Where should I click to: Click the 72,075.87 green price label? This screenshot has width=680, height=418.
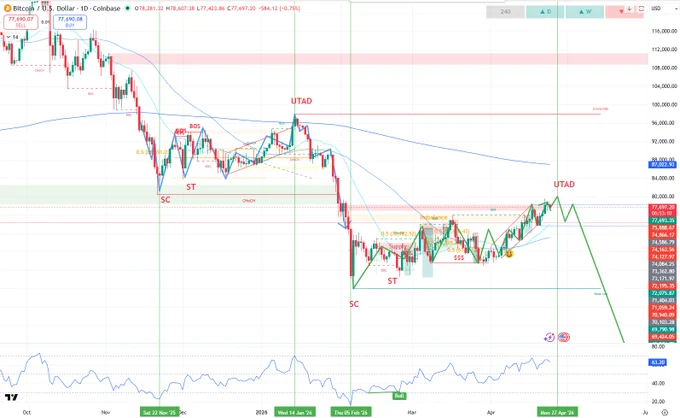point(663,293)
